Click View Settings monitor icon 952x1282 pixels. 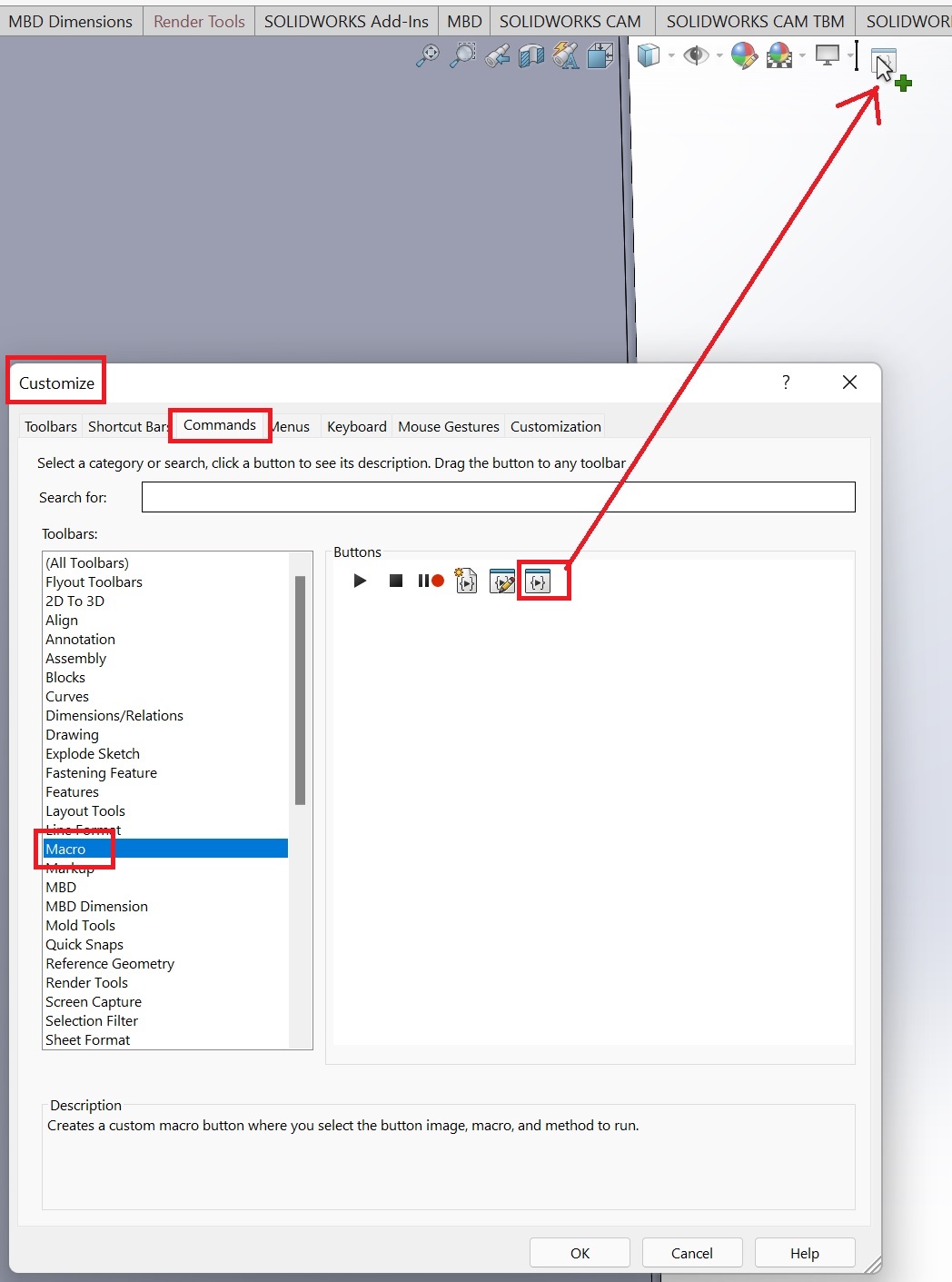click(x=828, y=56)
